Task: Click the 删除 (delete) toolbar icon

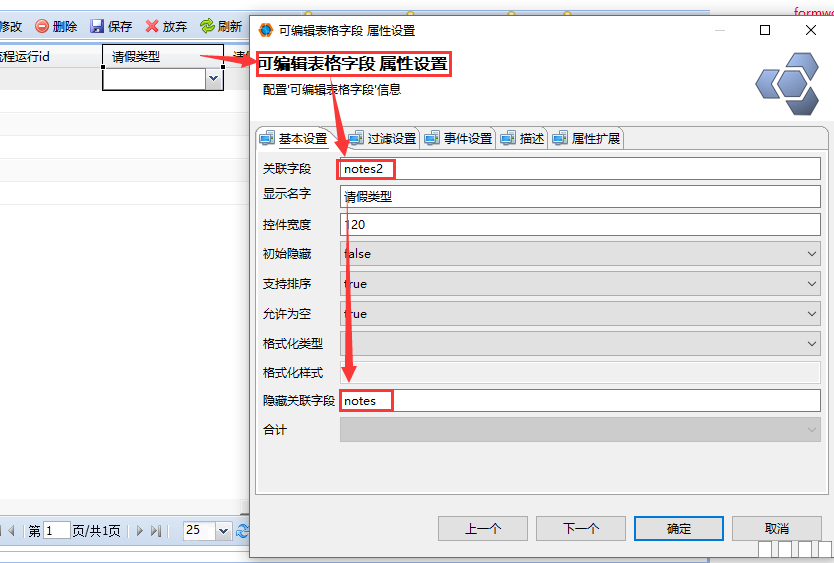Action: pyautogui.click(x=42, y=27)
